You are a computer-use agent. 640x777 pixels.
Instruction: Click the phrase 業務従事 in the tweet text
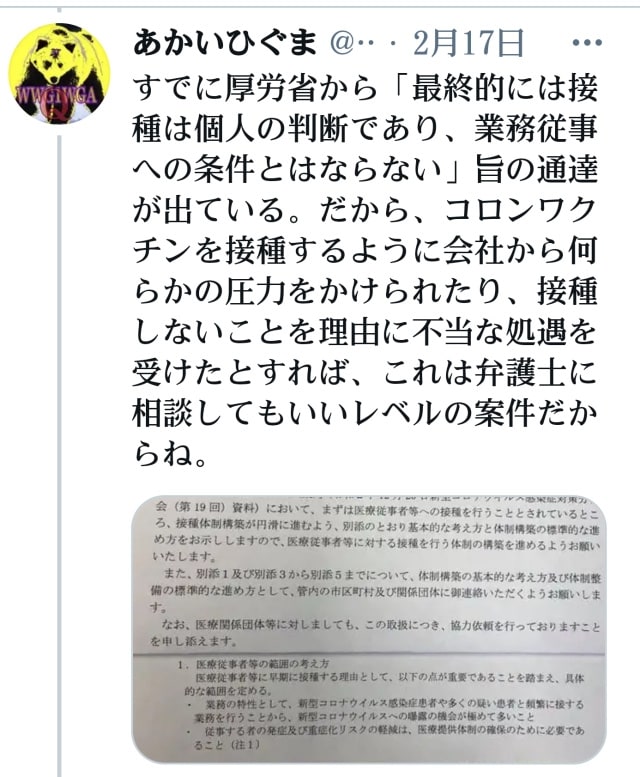(536, 129)
